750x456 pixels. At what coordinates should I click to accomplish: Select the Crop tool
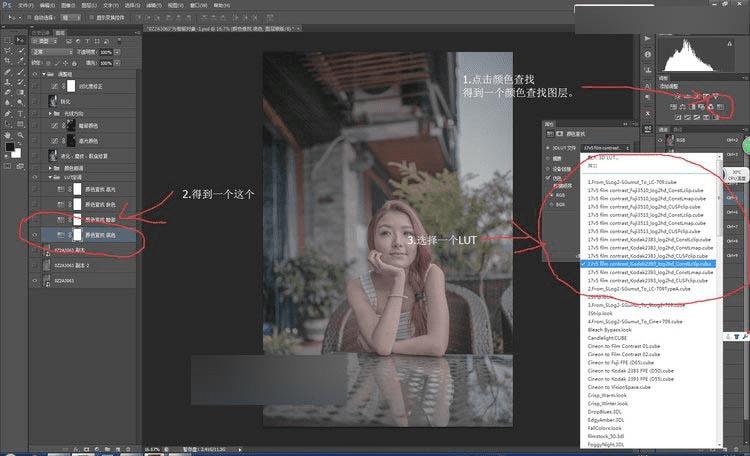coord(8,61)
